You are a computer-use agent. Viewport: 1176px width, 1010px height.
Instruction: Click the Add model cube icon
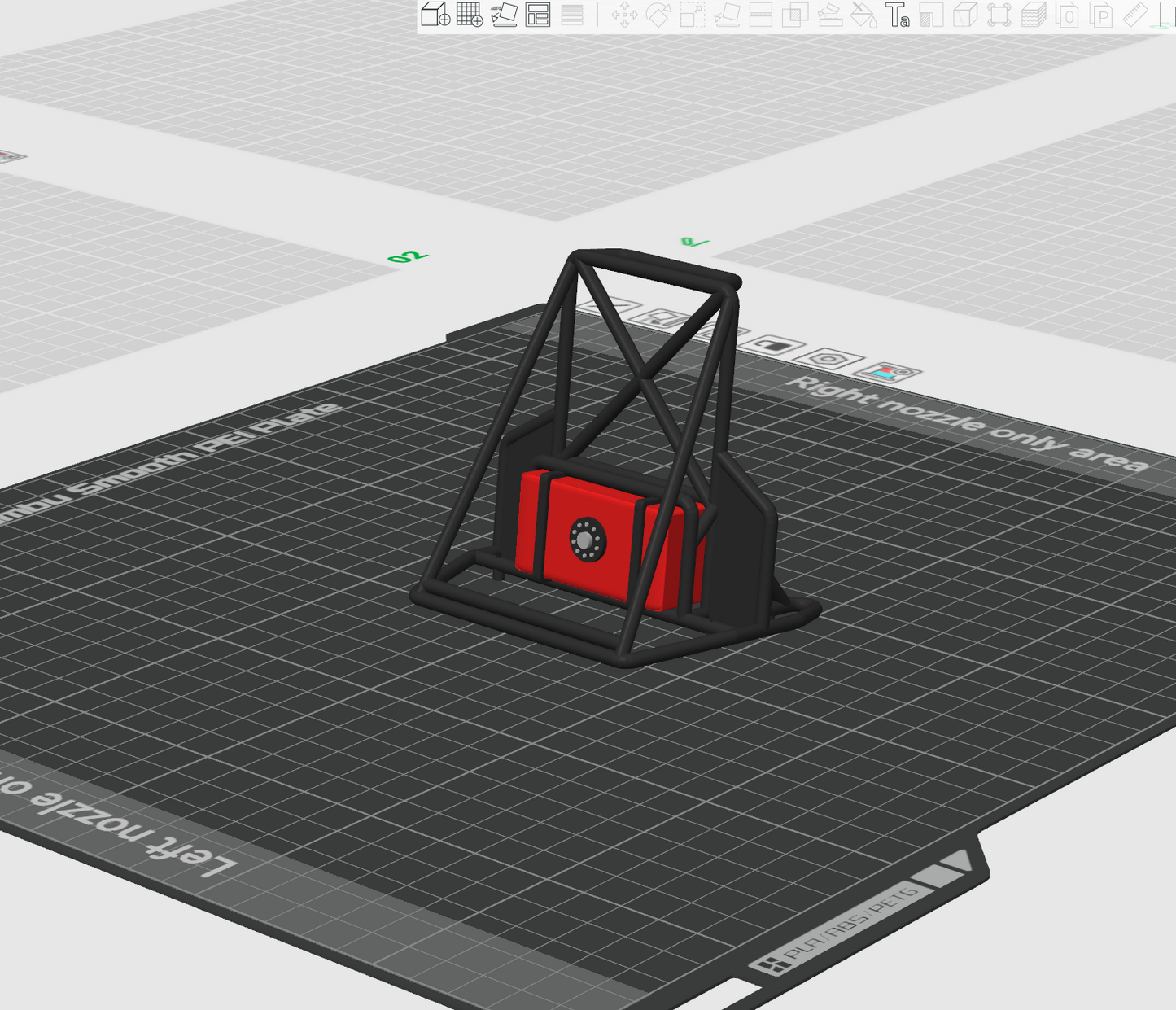click(x=435, y=15)
